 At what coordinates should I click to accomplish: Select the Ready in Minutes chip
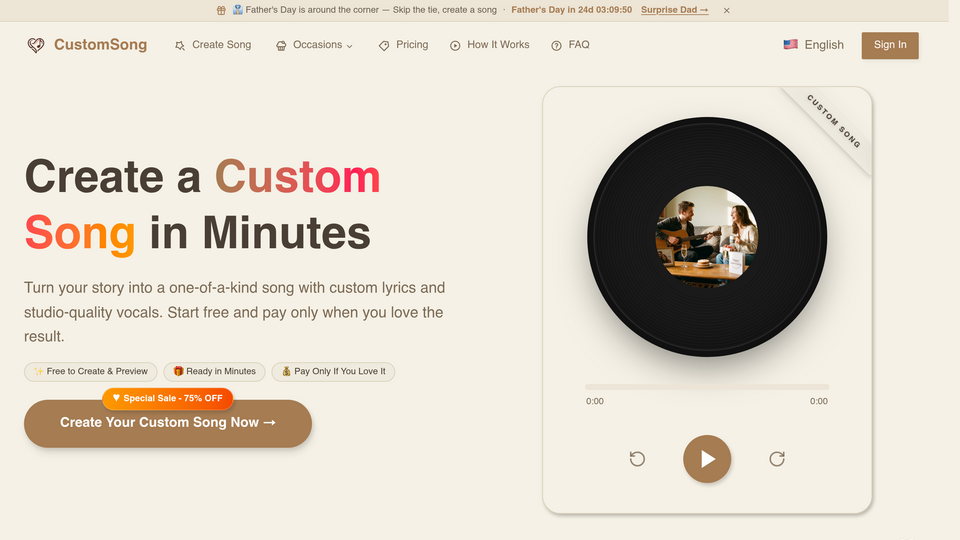pos(214,372)
